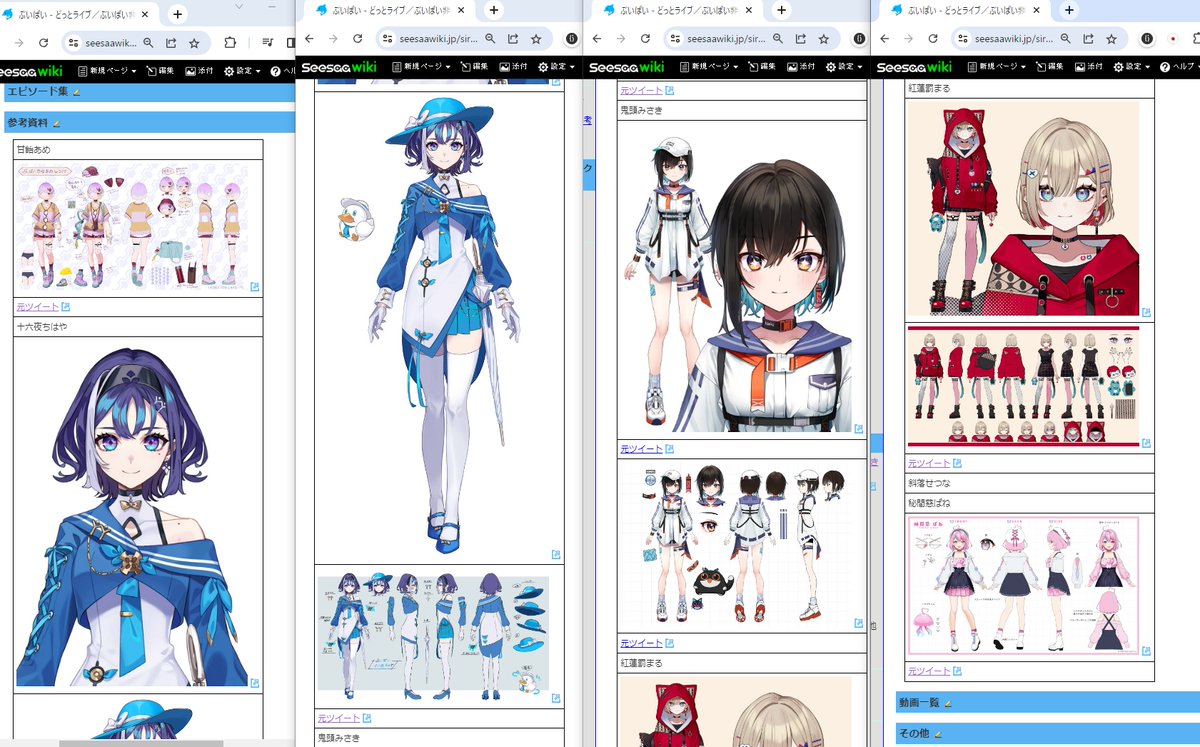Click 添付 in third window's wiki bar
The width and height of the screenshot is (1200, 747).
click(801, 67)
